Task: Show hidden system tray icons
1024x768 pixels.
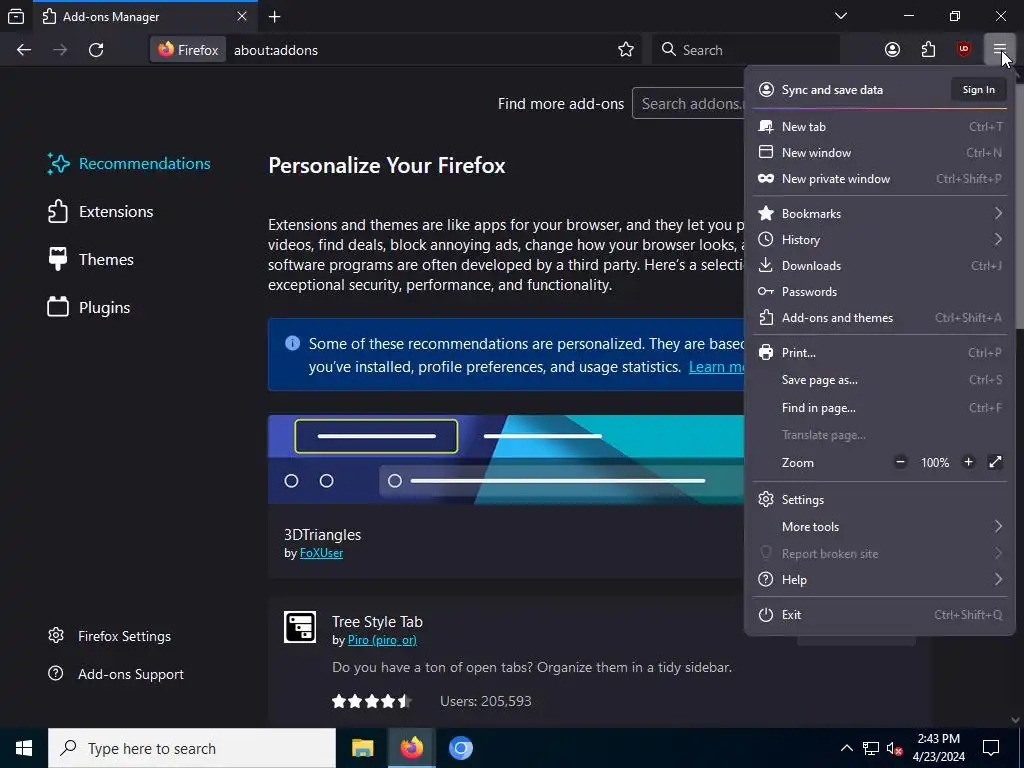Action: [x=846, y=748]
